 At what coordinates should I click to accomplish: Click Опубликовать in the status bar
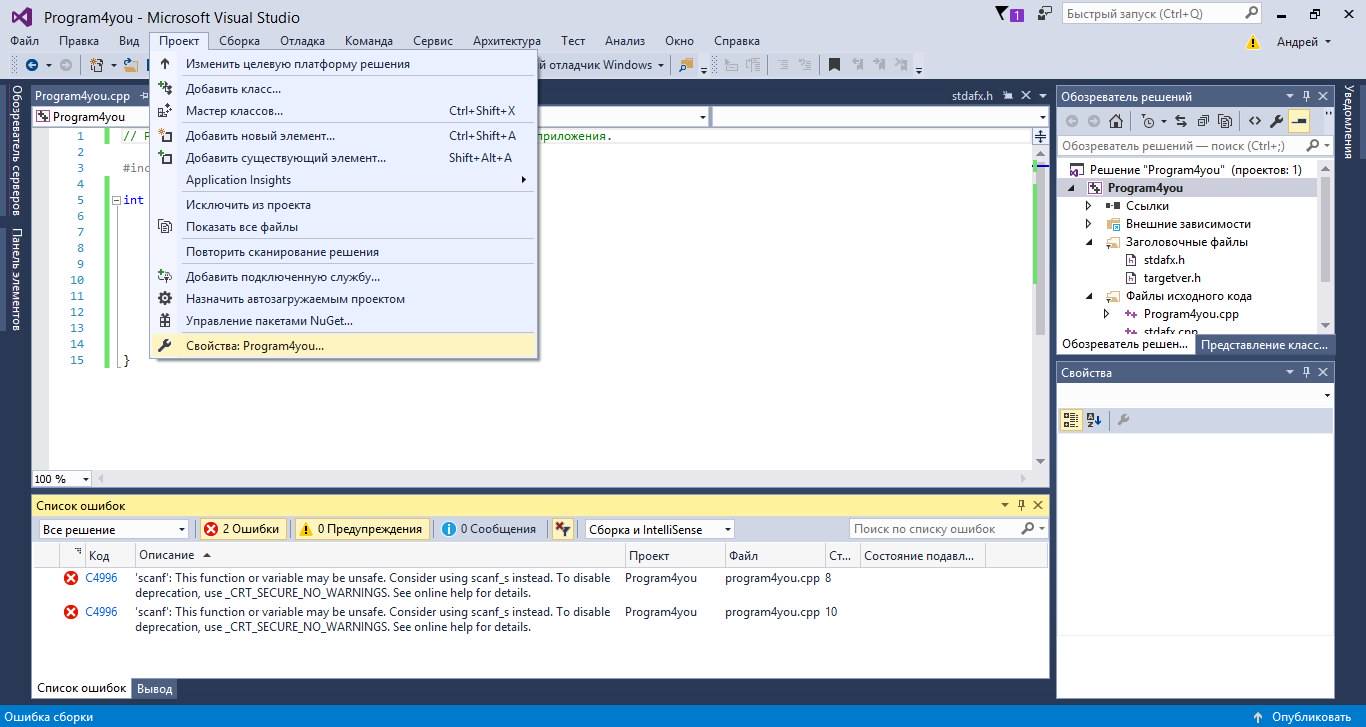[1302, 717]
